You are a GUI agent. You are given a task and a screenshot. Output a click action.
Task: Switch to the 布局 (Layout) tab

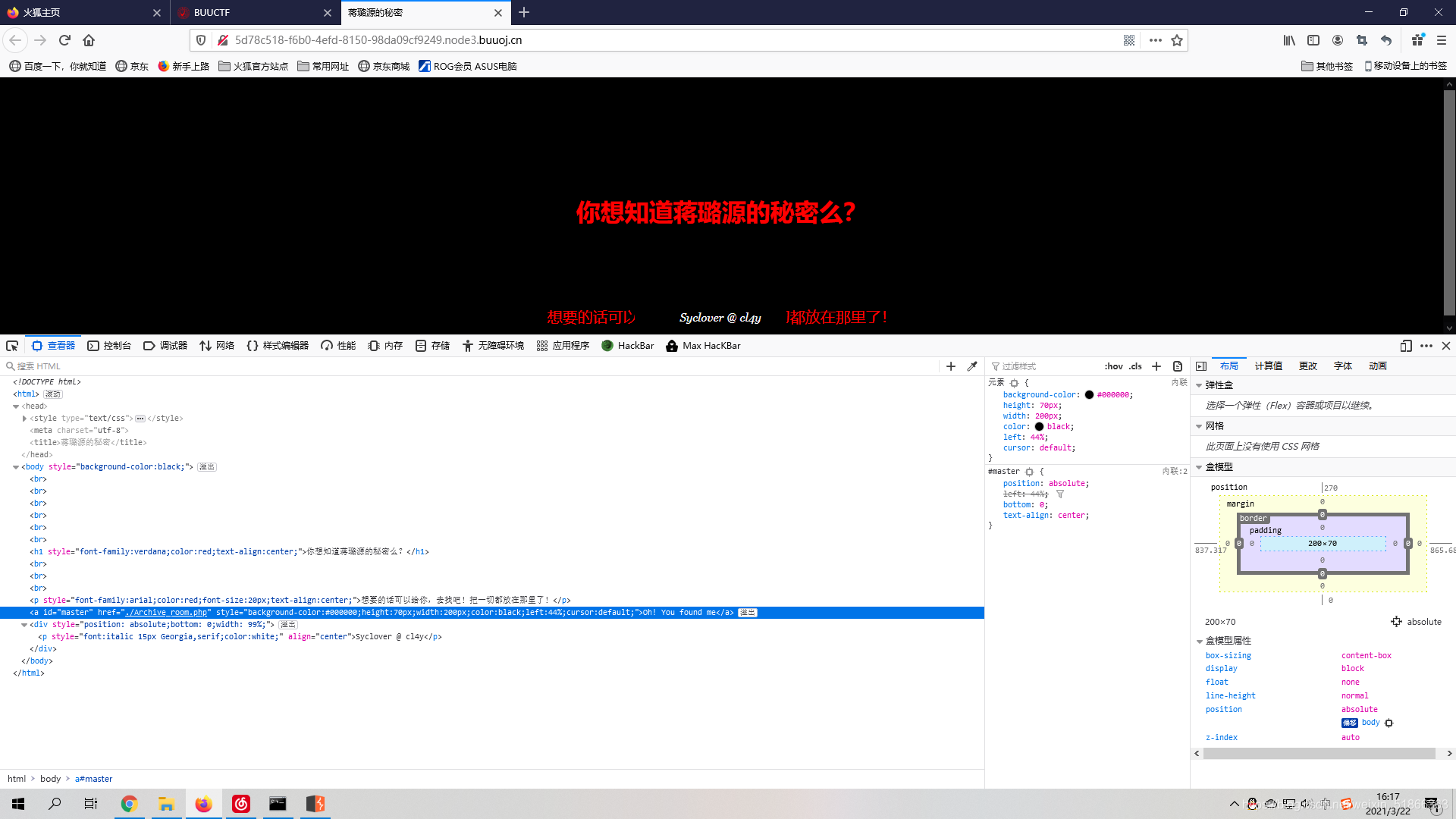coord(1229,365)
